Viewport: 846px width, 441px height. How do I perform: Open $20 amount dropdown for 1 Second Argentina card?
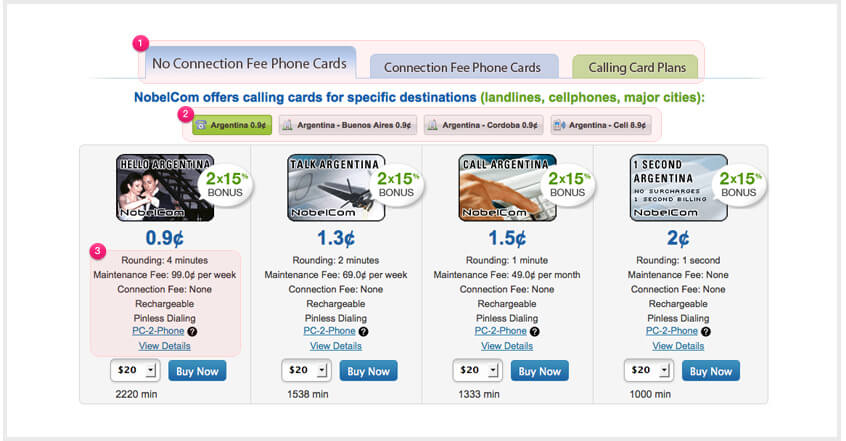649,370
